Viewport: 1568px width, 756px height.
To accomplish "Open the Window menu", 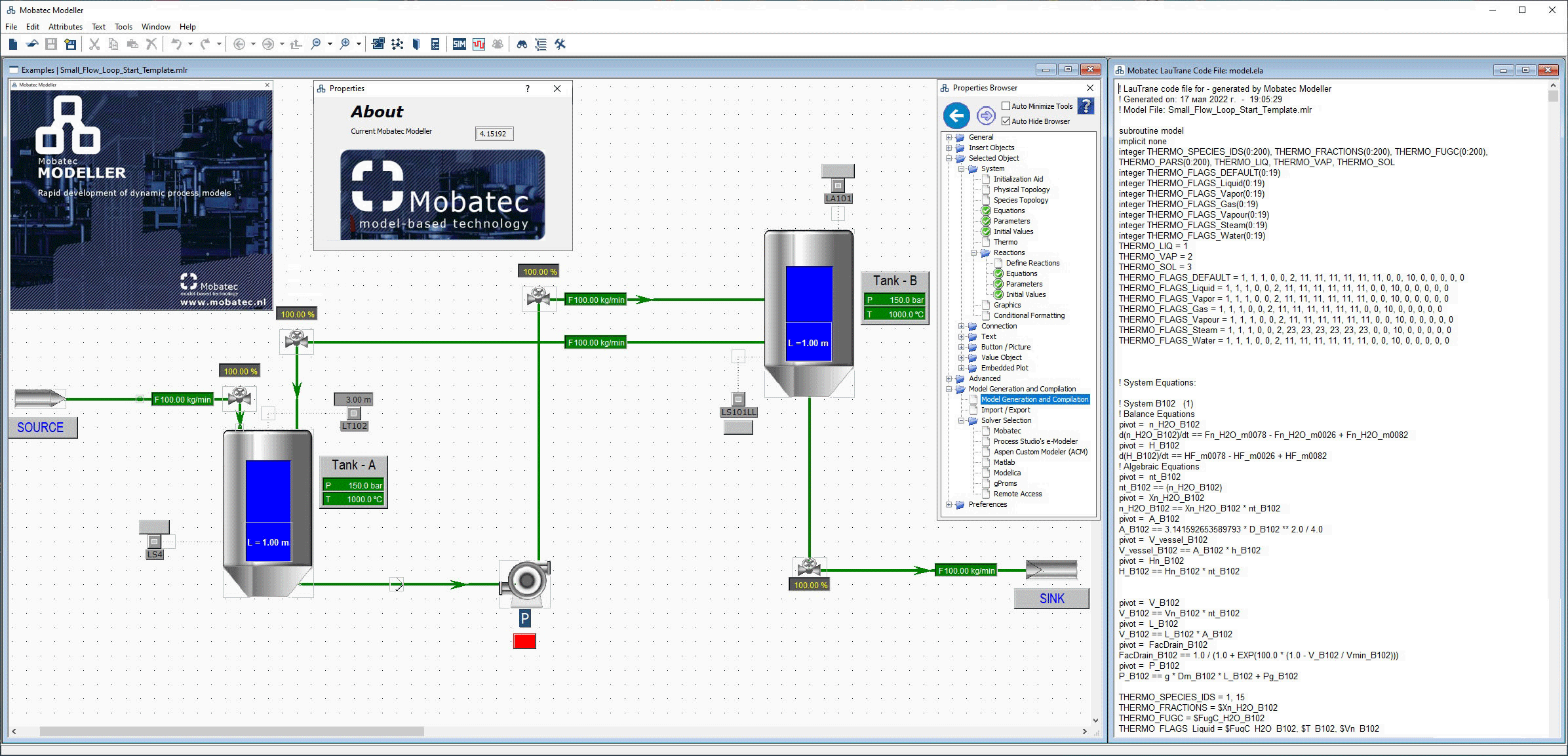I will [156, 27].
